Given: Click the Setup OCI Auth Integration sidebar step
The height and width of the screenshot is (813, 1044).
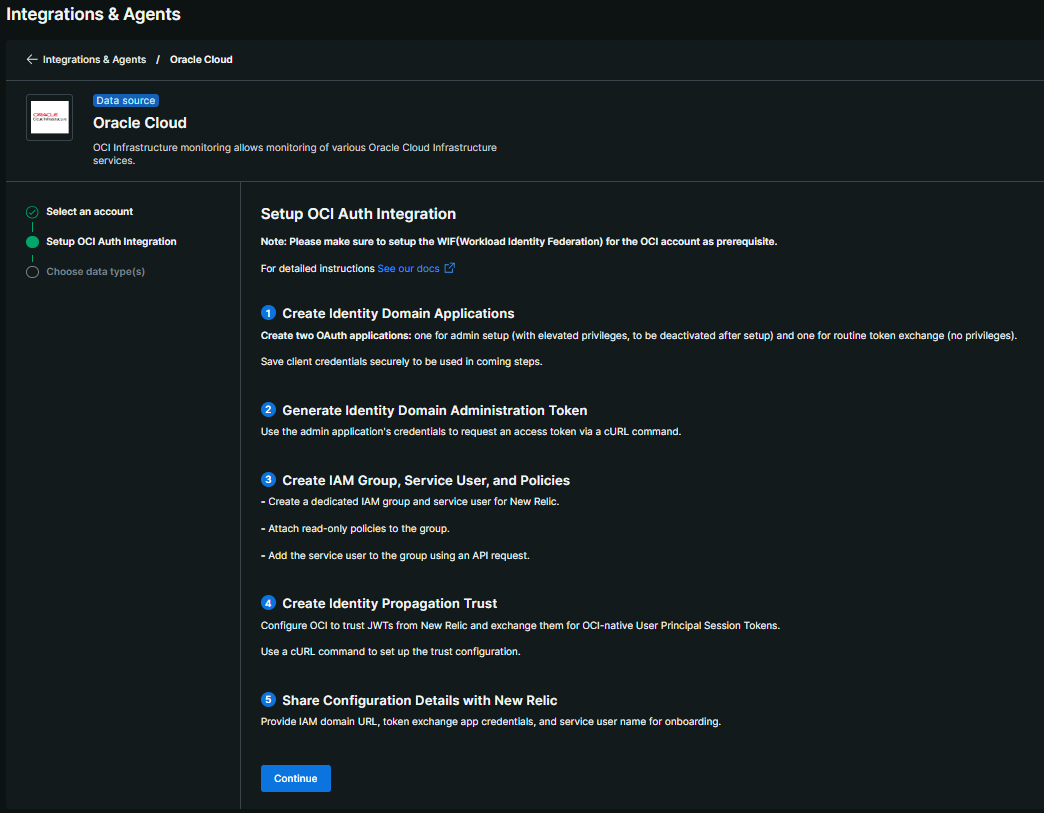Looking at the screenshot, I should (x=111, y=241).
